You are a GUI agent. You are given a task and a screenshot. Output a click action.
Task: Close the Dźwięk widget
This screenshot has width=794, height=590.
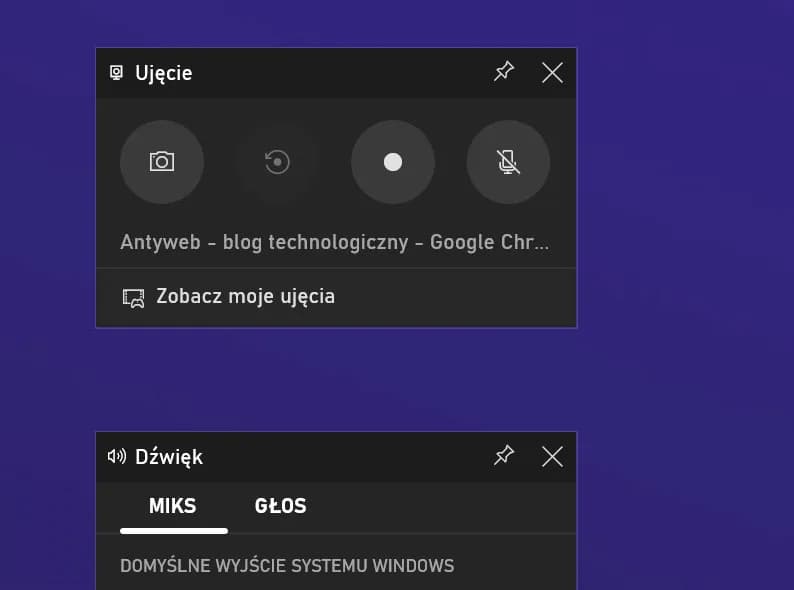pyautogui.click(x=552, y=456)
